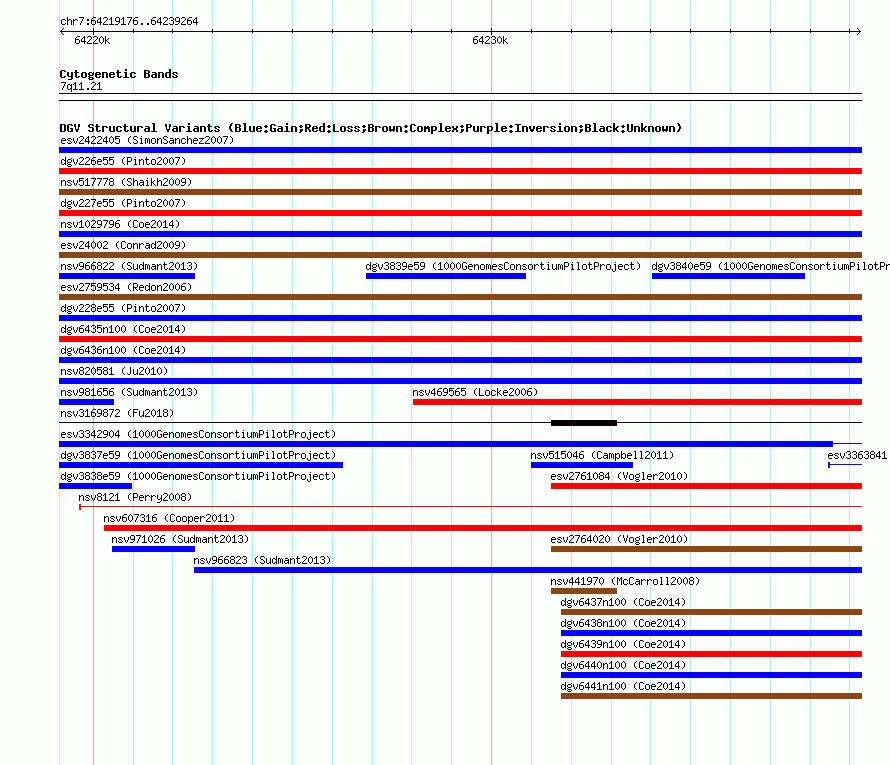The width and height of the screenshot is (890, 765).
Task: Select the dgv3839e59 variant label
Action: tap(503, 266)
